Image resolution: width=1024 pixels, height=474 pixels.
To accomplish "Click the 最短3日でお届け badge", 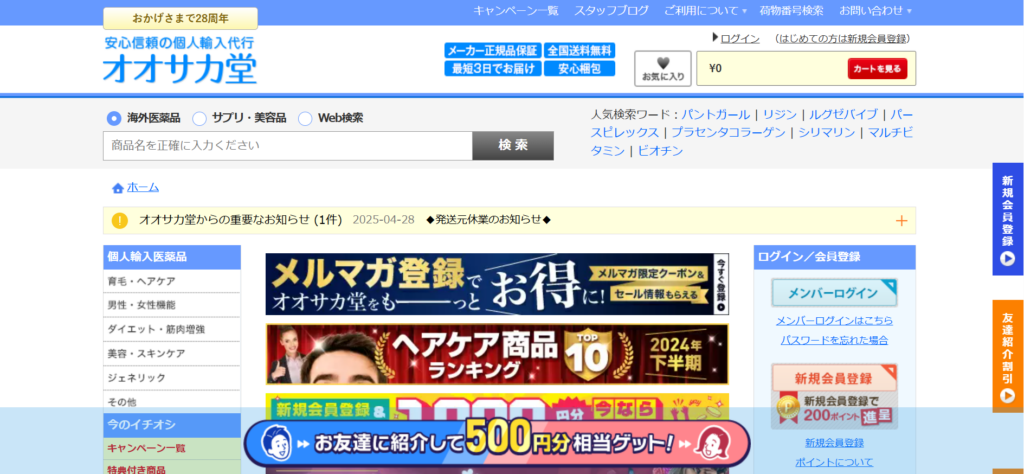I will click(x=492, y=68).
